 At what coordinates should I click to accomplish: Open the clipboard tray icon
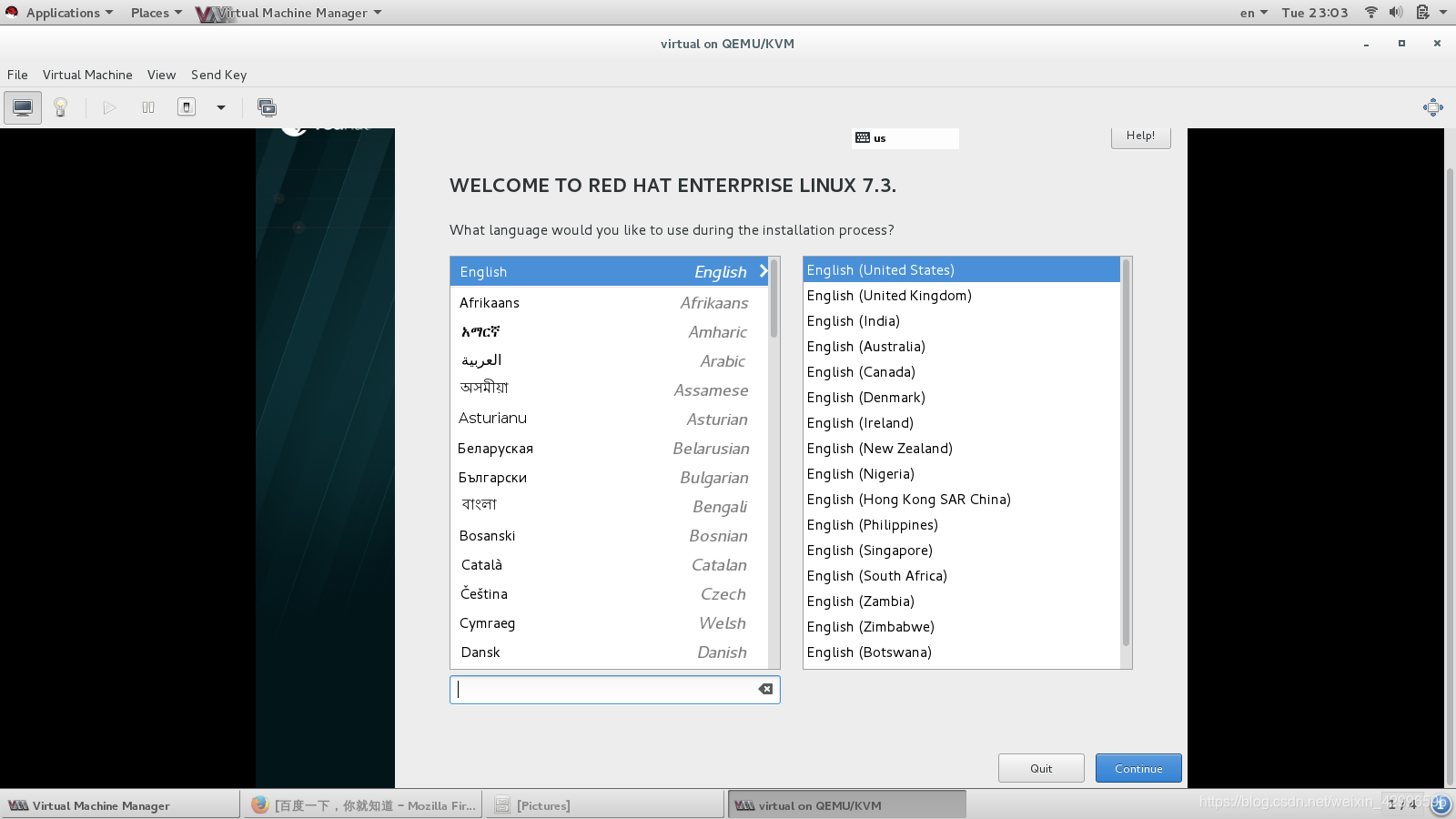(x=1422, y=12)
